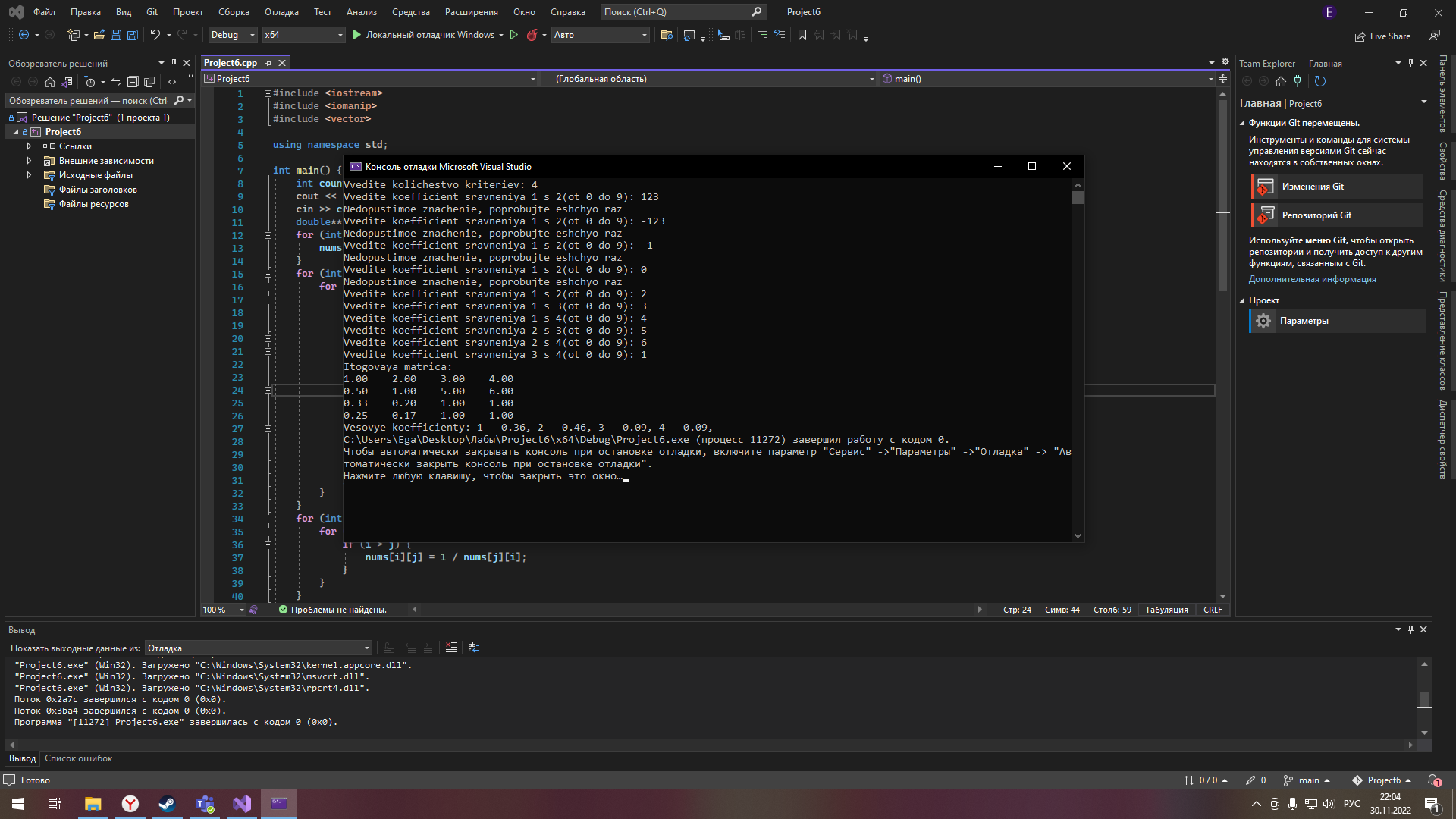Click the Live Share button
Image resolution: width=1456 pixels, height=819 pixels.
tap(1382, 36)
